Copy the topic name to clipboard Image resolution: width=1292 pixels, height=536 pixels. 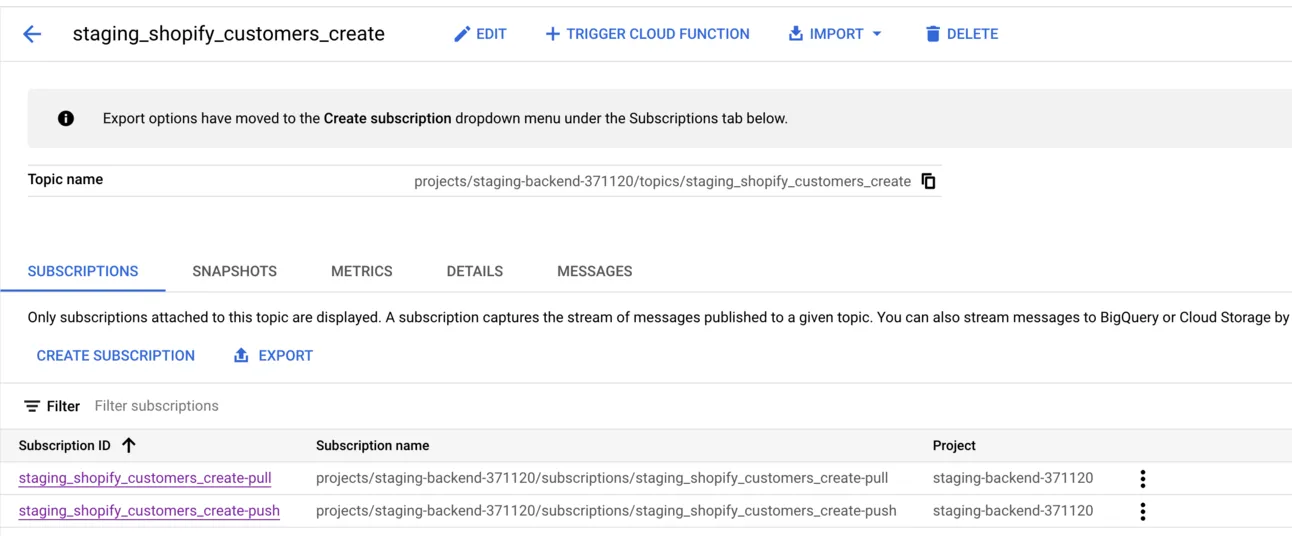click(928, 181)
